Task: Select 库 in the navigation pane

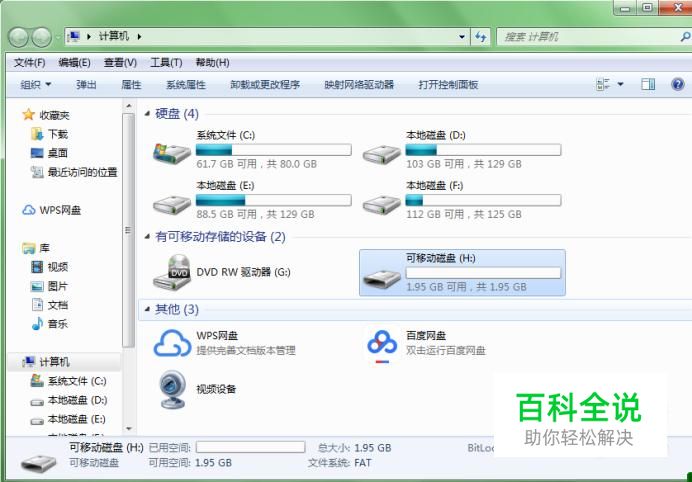Action: [37, 248]
